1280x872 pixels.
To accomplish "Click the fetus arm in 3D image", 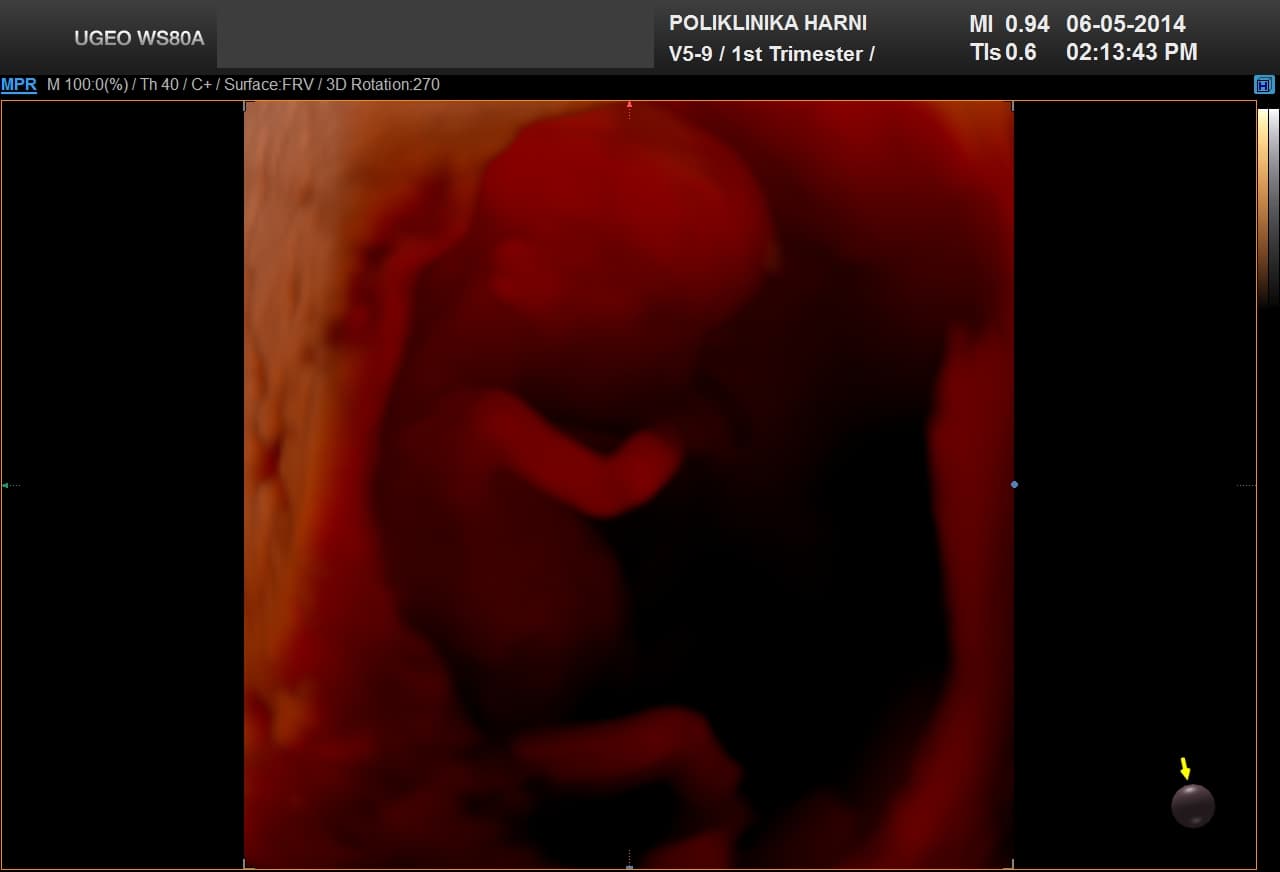I will click(580, 450).
